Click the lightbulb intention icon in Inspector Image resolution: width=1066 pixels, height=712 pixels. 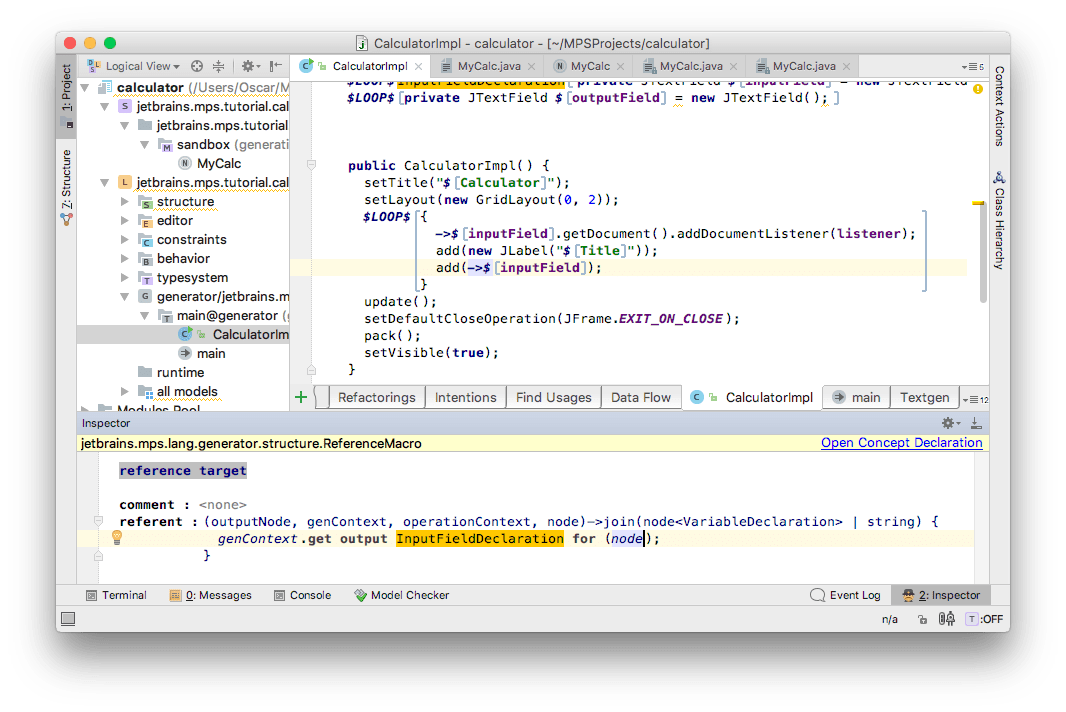(x=116, y=538)
